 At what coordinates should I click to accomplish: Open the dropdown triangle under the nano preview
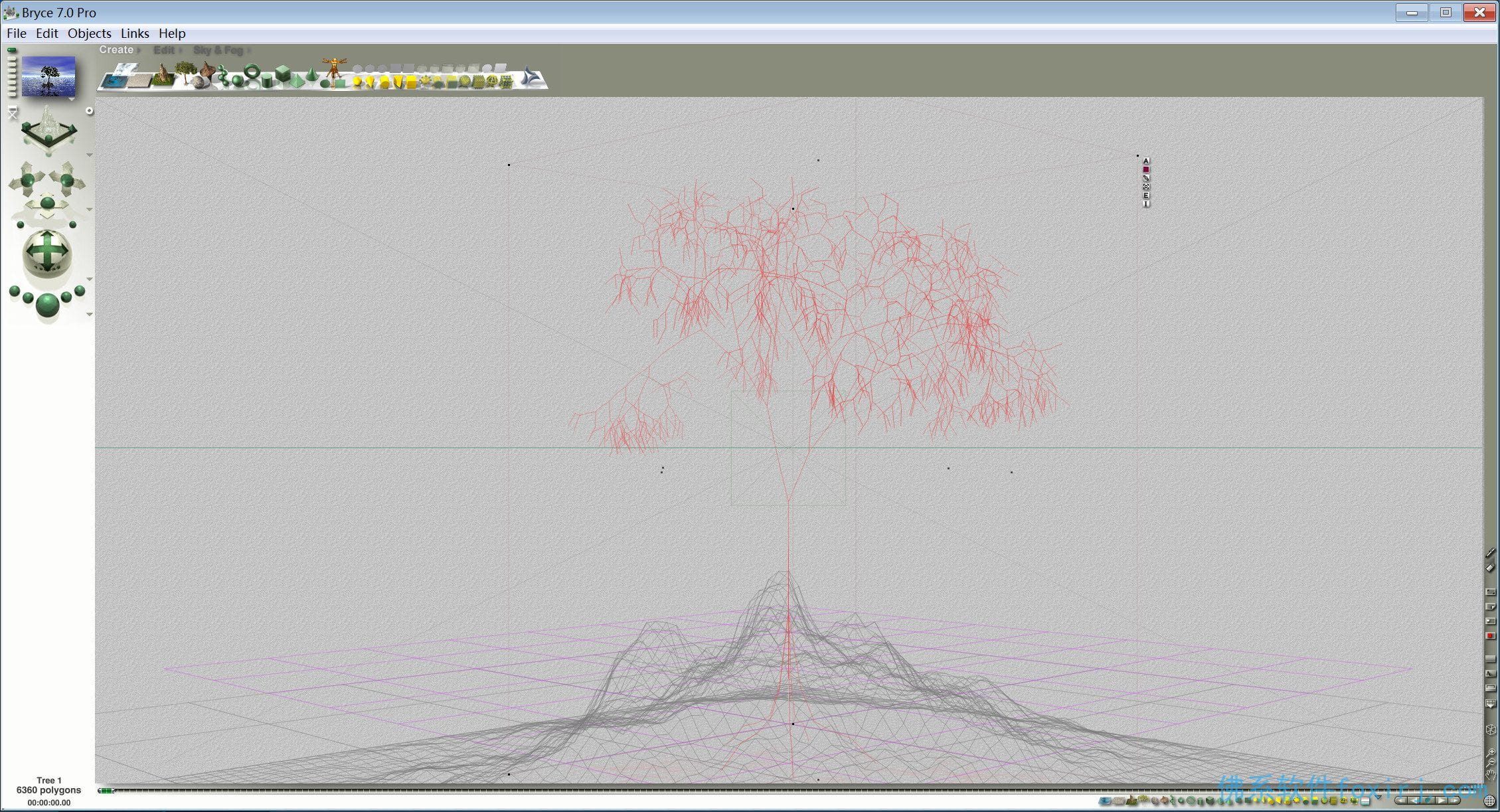click(x=71, y=100)
